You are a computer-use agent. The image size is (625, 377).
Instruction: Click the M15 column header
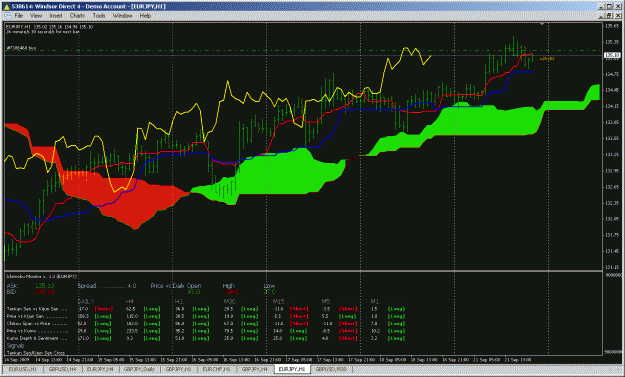278,302
